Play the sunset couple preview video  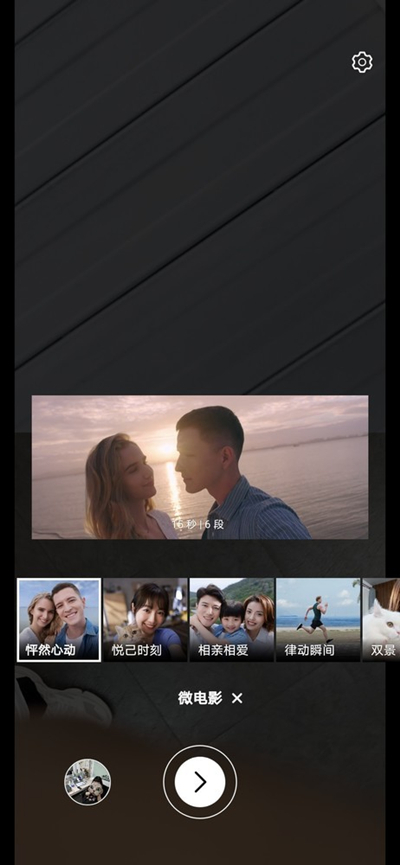click(200, 467)
